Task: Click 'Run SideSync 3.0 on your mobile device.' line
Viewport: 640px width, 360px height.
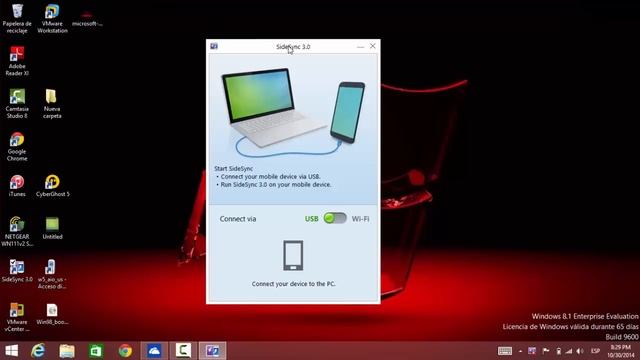Action: [276, 184]
